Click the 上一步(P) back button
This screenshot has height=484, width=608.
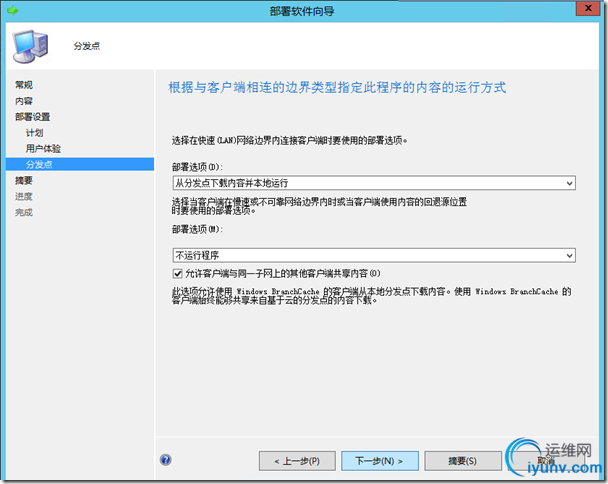click(297, 461)
